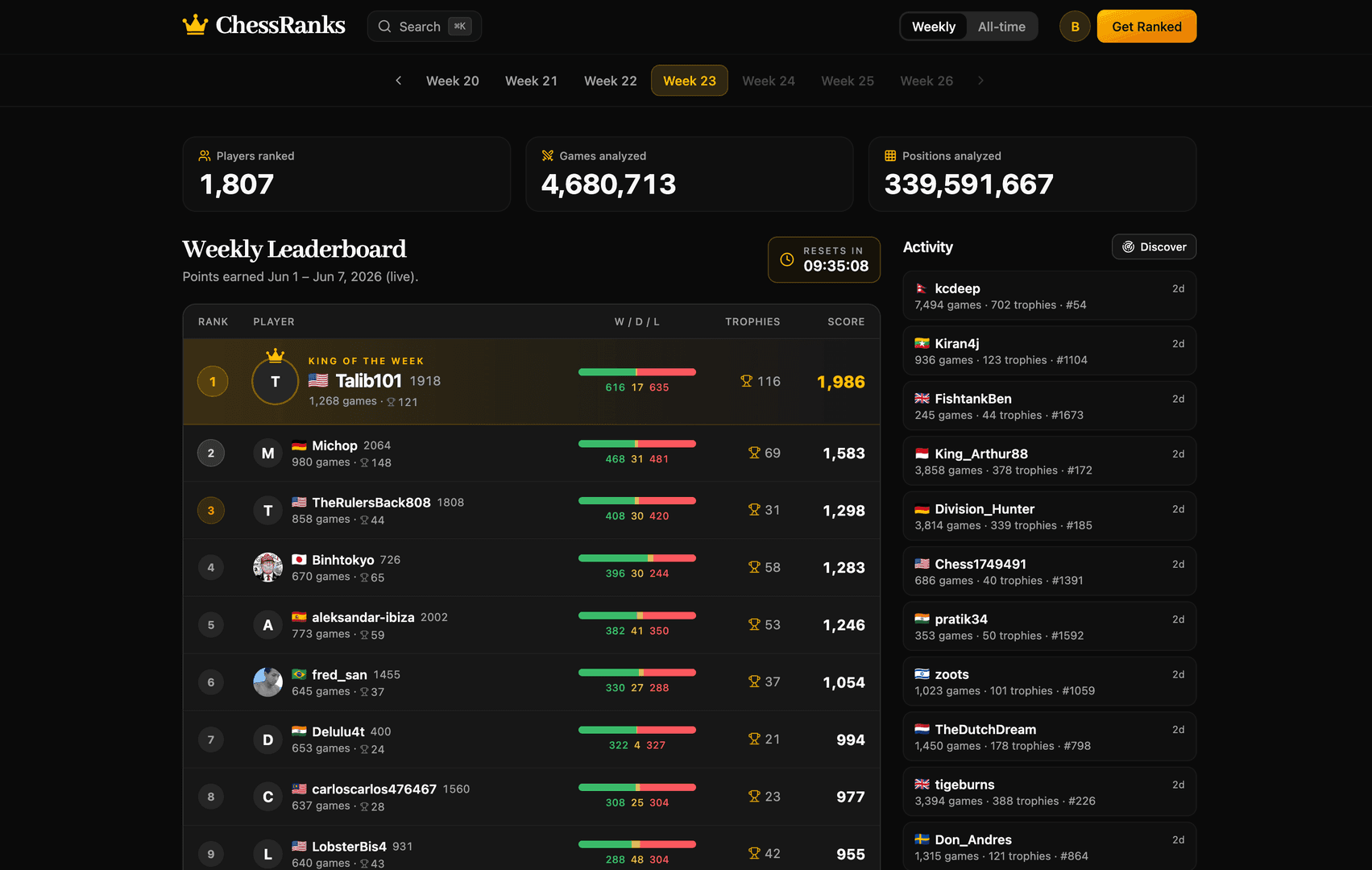
Task: Click Binhtokyo's profile photo
Action: tap(268, 568)
